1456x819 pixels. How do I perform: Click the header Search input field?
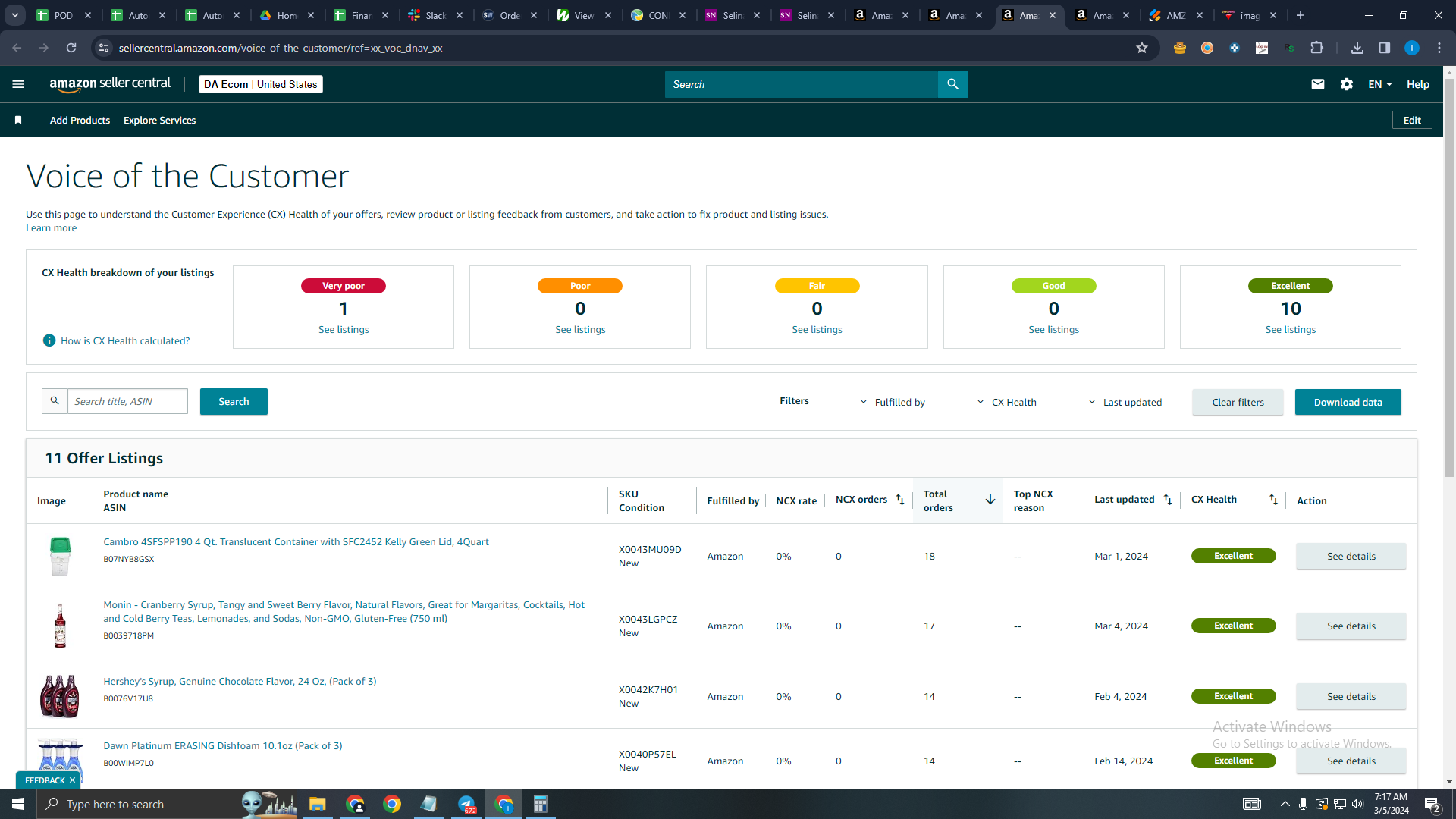coord(801,84)
